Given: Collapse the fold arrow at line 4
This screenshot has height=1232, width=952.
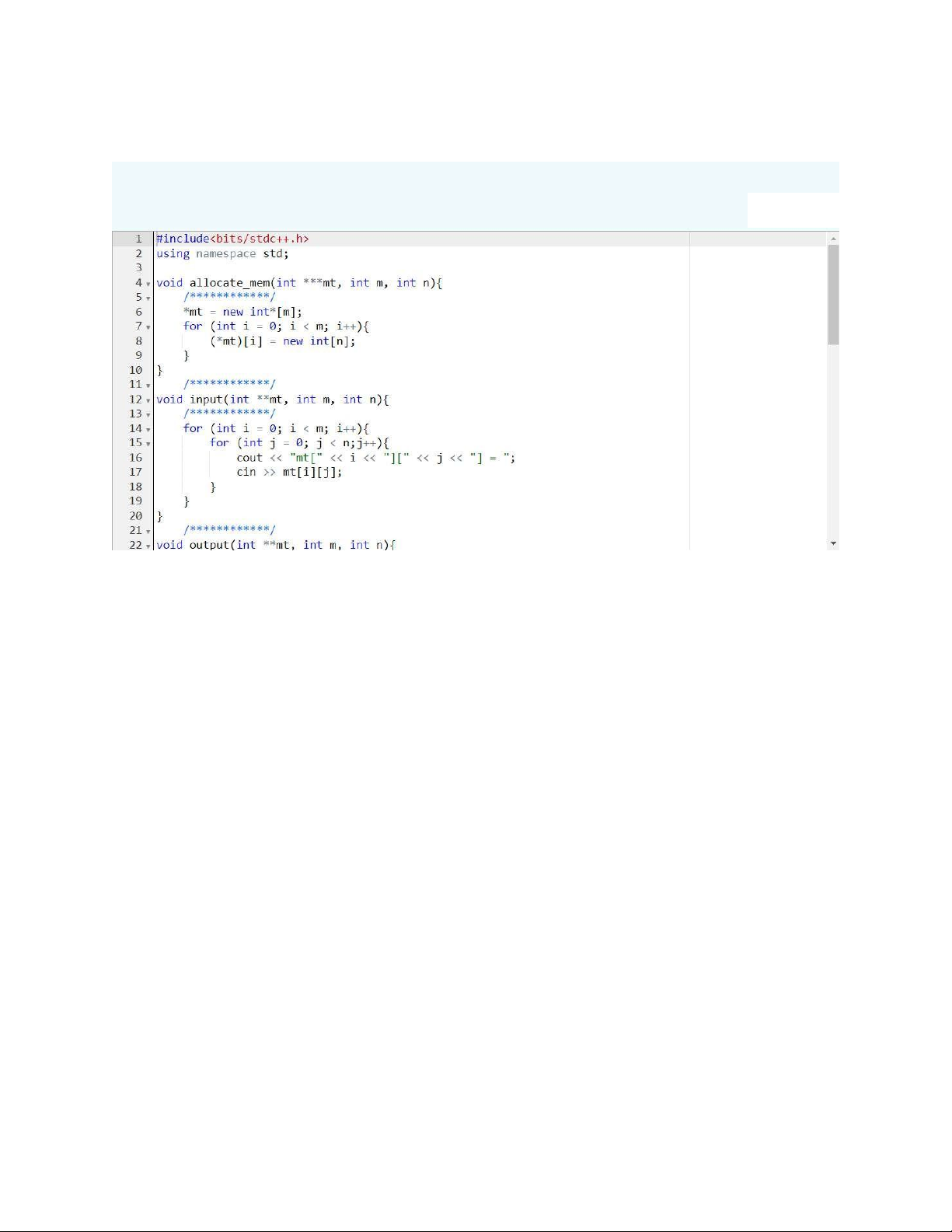Looking at the screenshot, I should point(148,284).
